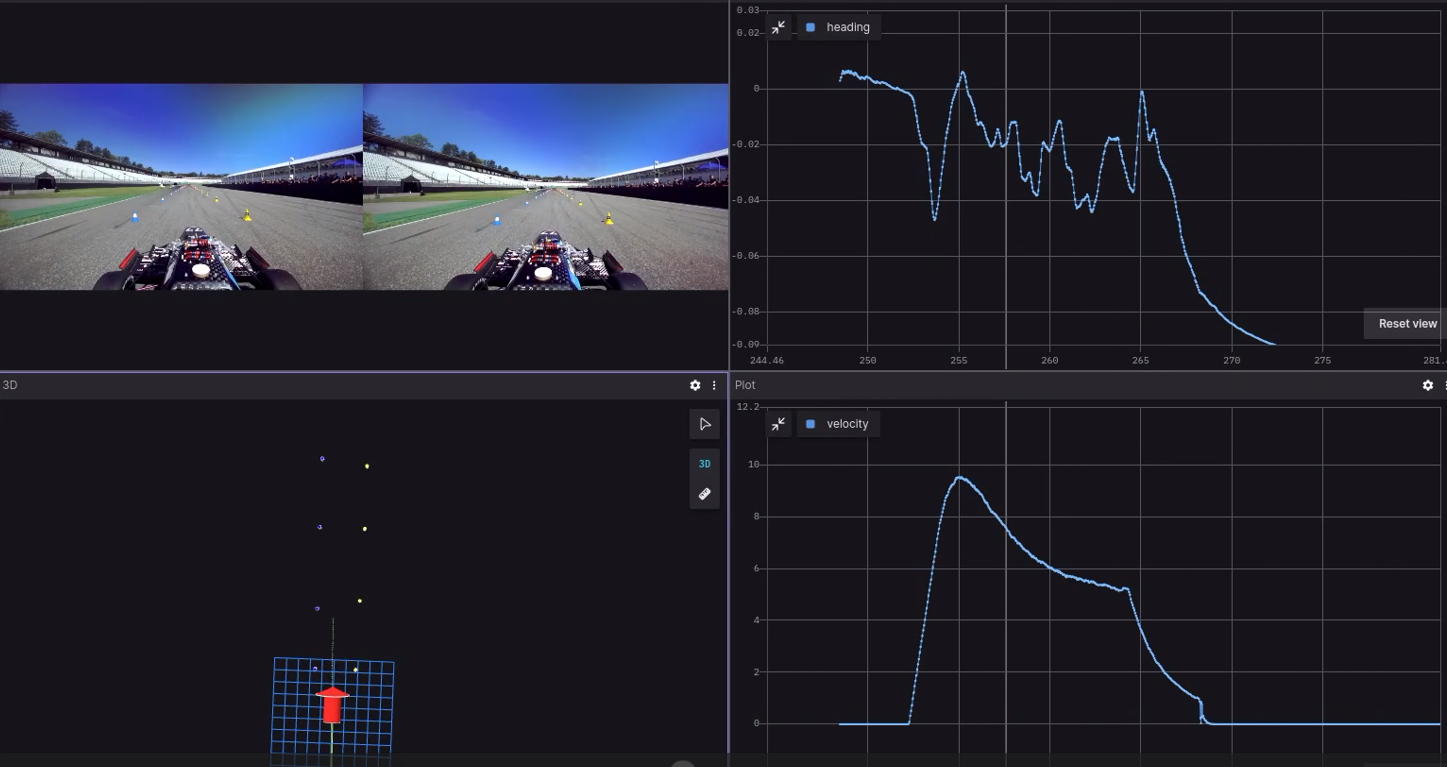The height and width of the screenshot is (767, 1447).
Task: Select the 3D panel title tab
Action: click(8, 385)
